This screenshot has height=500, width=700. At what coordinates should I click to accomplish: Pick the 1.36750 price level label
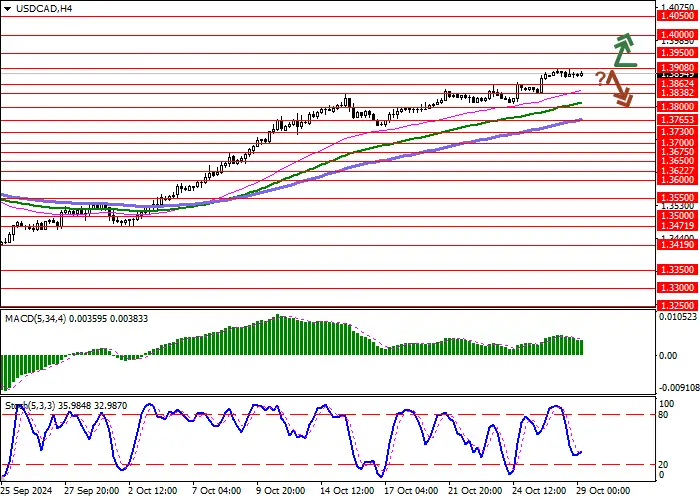tap(677, 152)
